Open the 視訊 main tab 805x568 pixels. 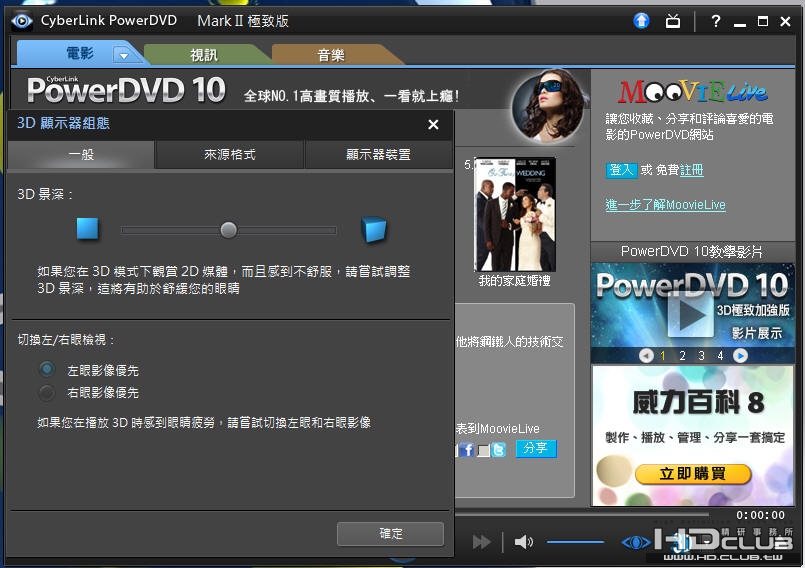click(x=204, y=55)
